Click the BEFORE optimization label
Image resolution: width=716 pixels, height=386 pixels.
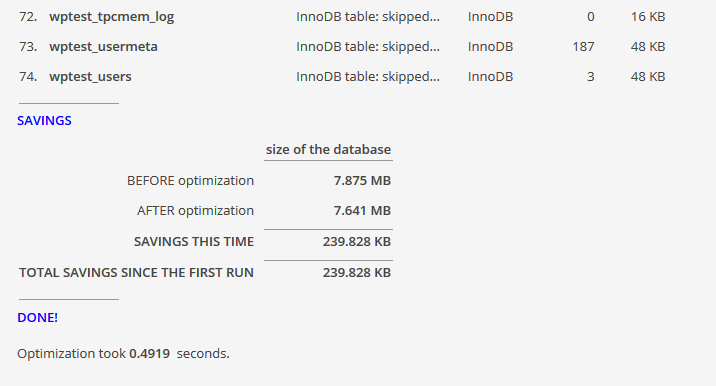pyautogui.click(x=190, y=180)
